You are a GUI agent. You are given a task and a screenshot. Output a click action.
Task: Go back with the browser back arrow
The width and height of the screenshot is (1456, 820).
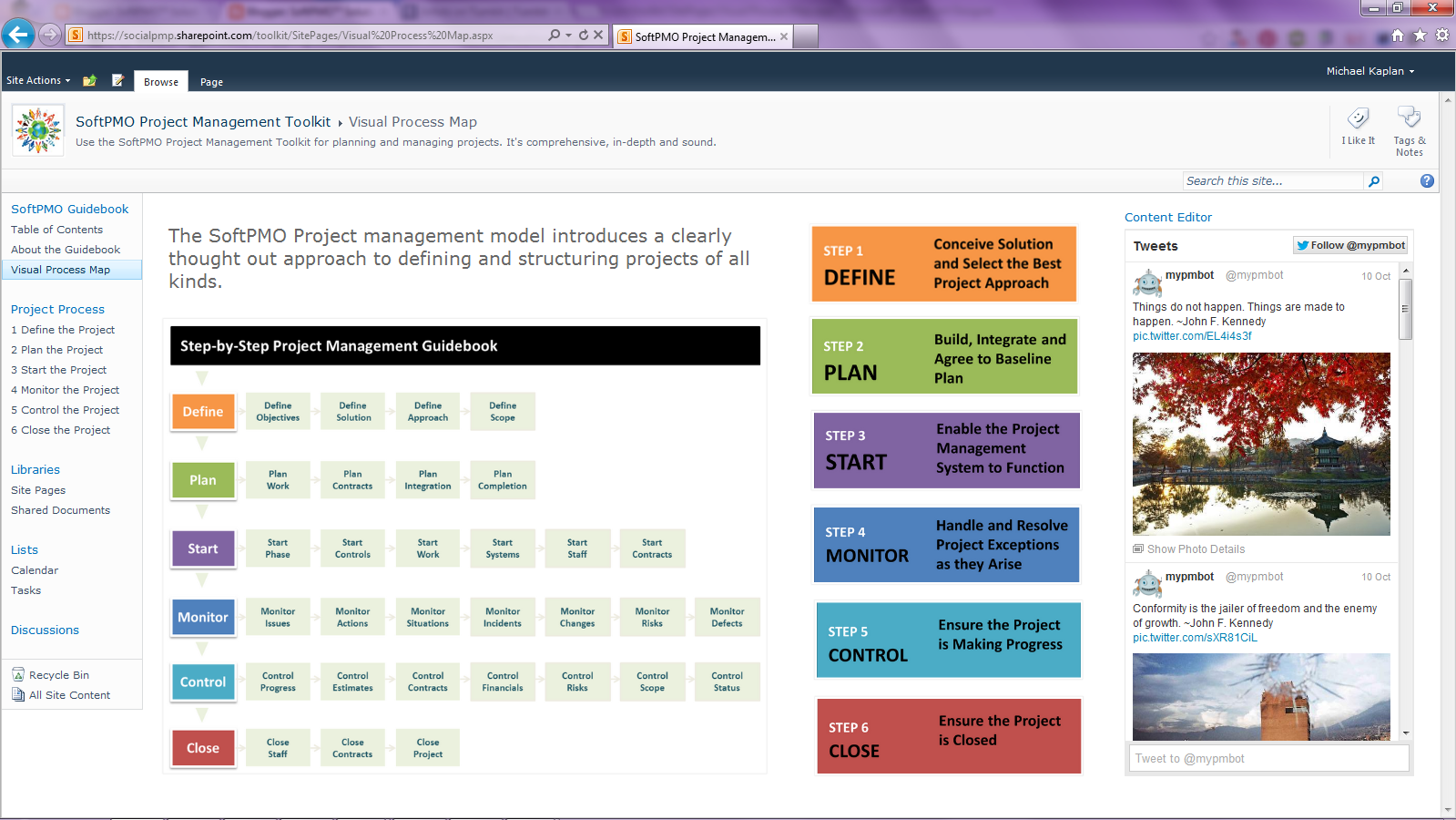pos(18,35)
